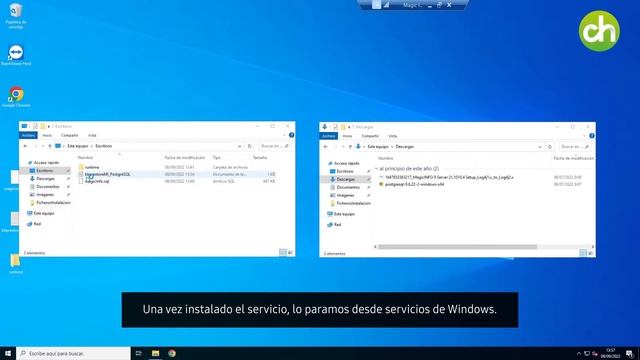Screen dimensions: 640x360
Task: Open the notification center icon
Action: [x=630, y=353]
